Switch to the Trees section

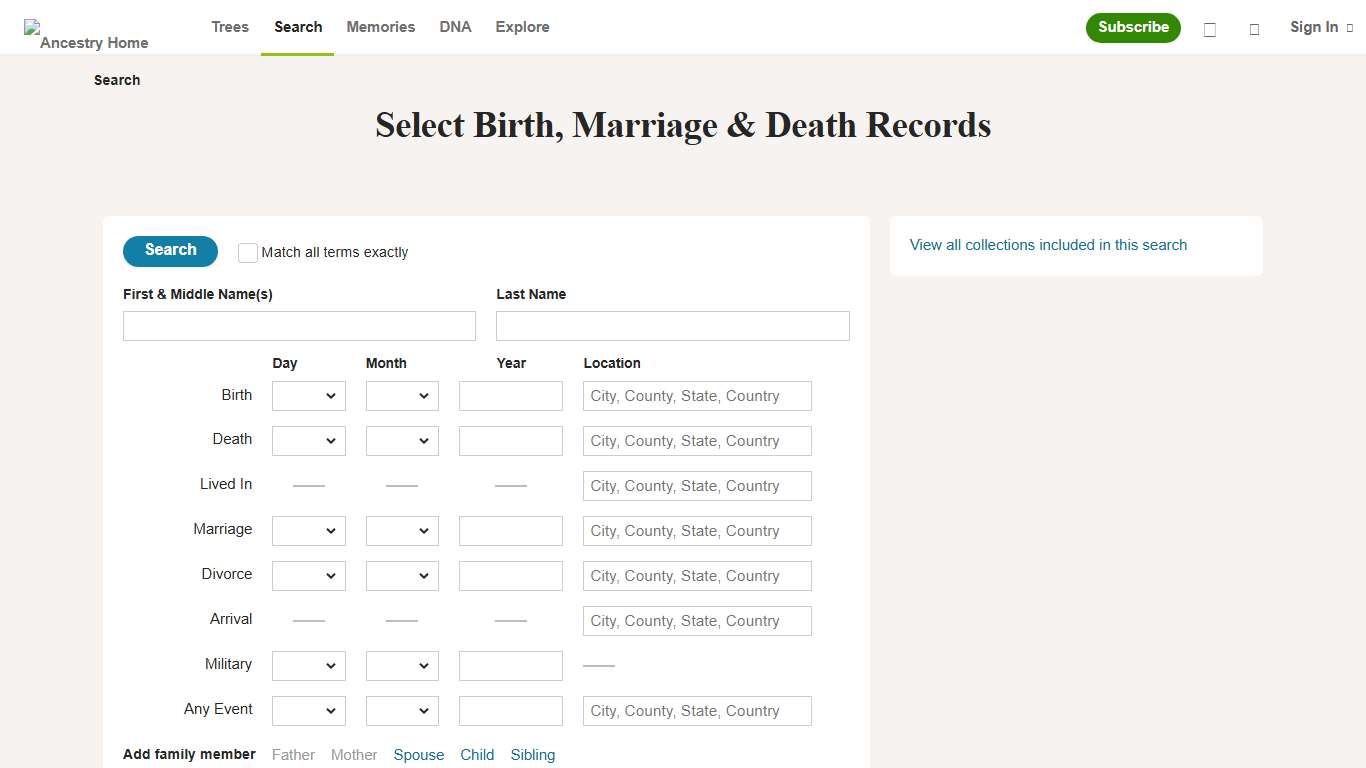(x=229, y=27)
